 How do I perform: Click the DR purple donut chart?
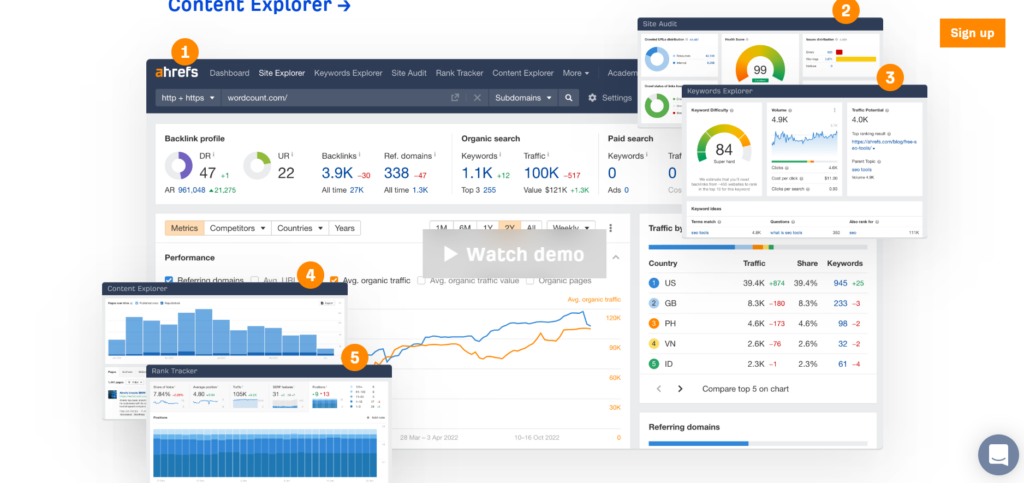(178, 166)
